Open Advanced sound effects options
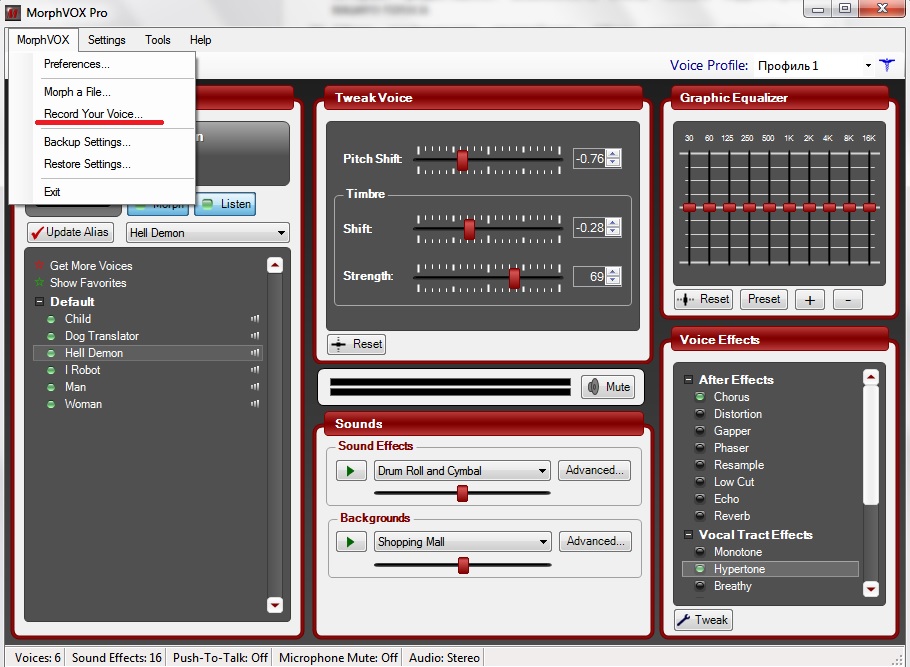This screenshot has height=667, width=910. (594, 470)
